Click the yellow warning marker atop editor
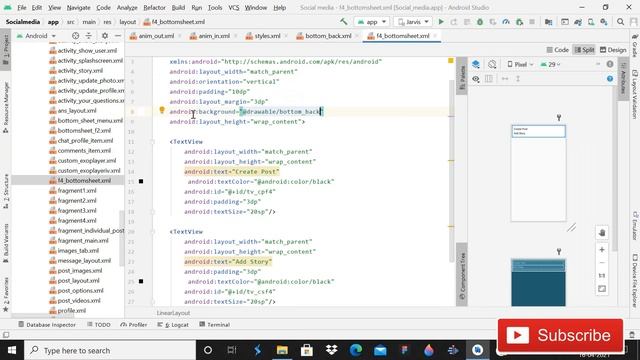 click(x=451, y=60)
